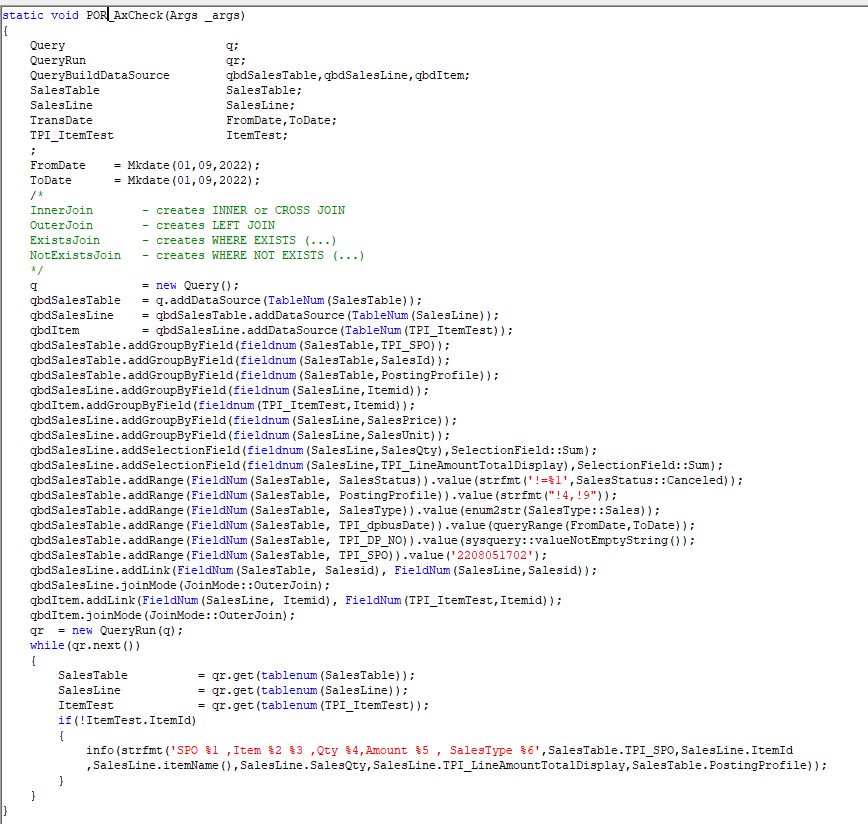Click 'QueryBuildDataSource' type declaration

click(100, 75)
